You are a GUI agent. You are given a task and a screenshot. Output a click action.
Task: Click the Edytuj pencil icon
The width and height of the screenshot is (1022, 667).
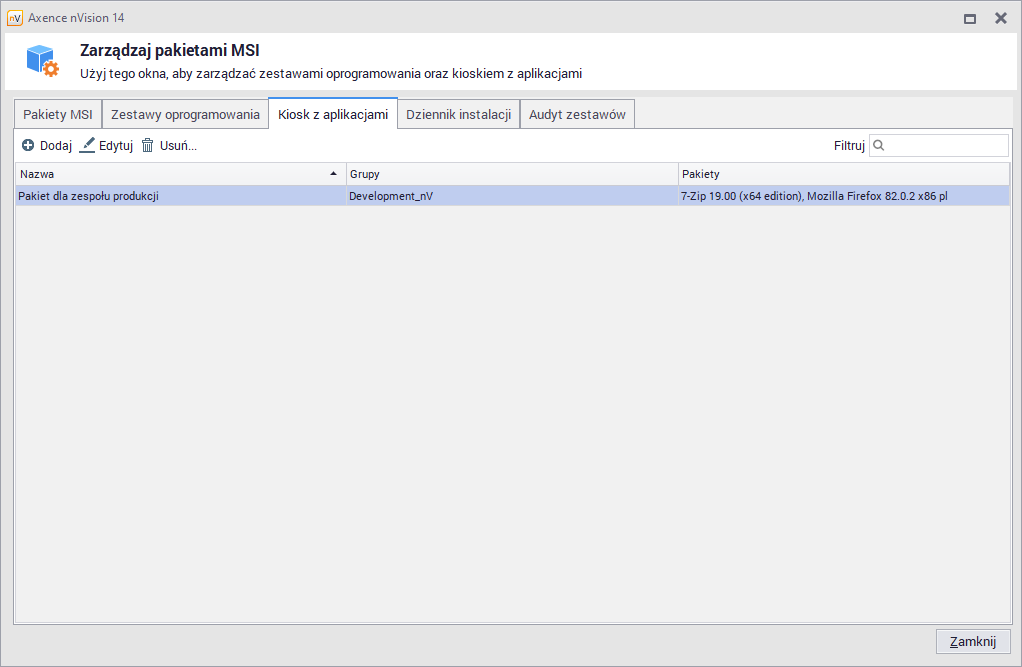[88, 145]
